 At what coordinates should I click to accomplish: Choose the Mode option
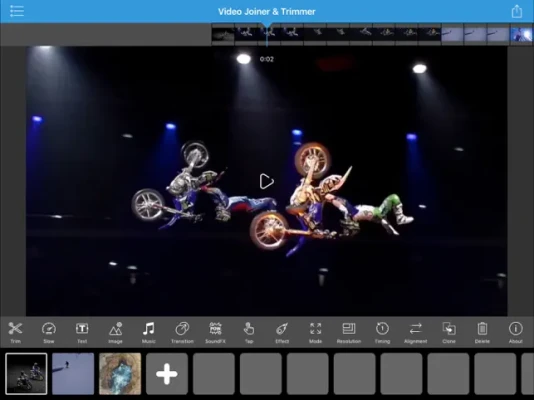[x=315, y=332]
